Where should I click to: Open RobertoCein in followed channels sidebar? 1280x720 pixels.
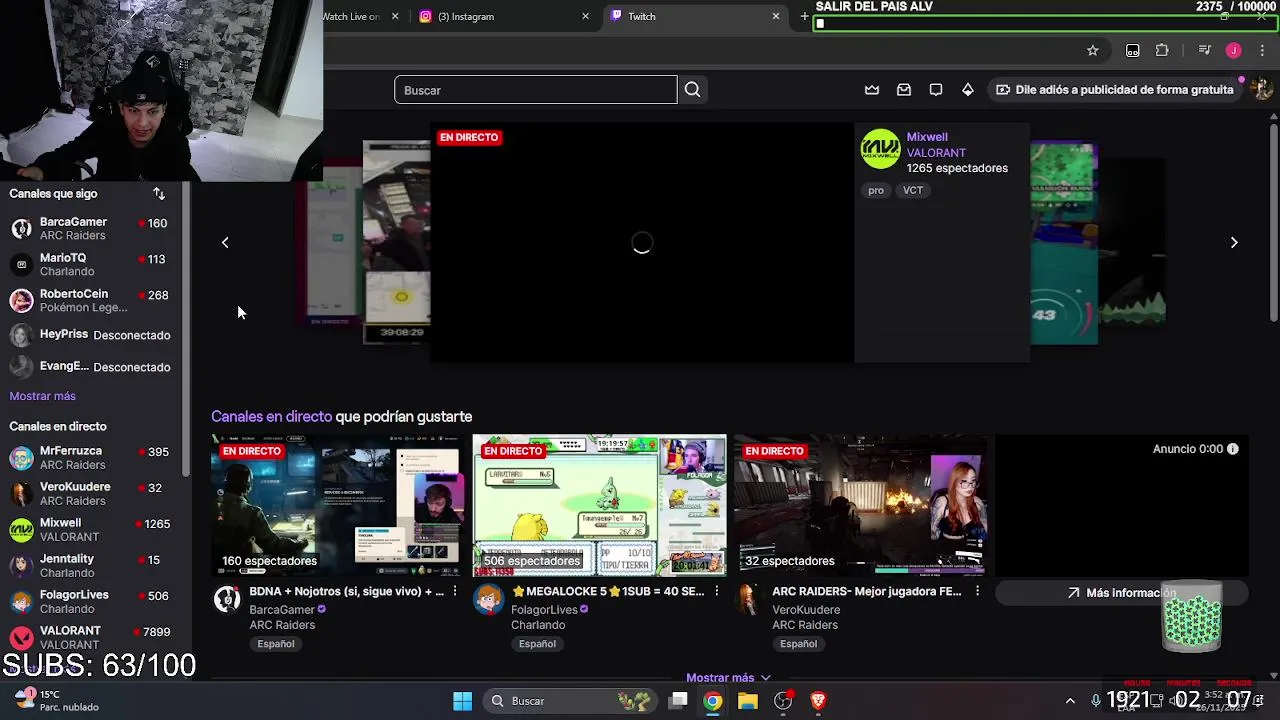(x=90, y=300)
